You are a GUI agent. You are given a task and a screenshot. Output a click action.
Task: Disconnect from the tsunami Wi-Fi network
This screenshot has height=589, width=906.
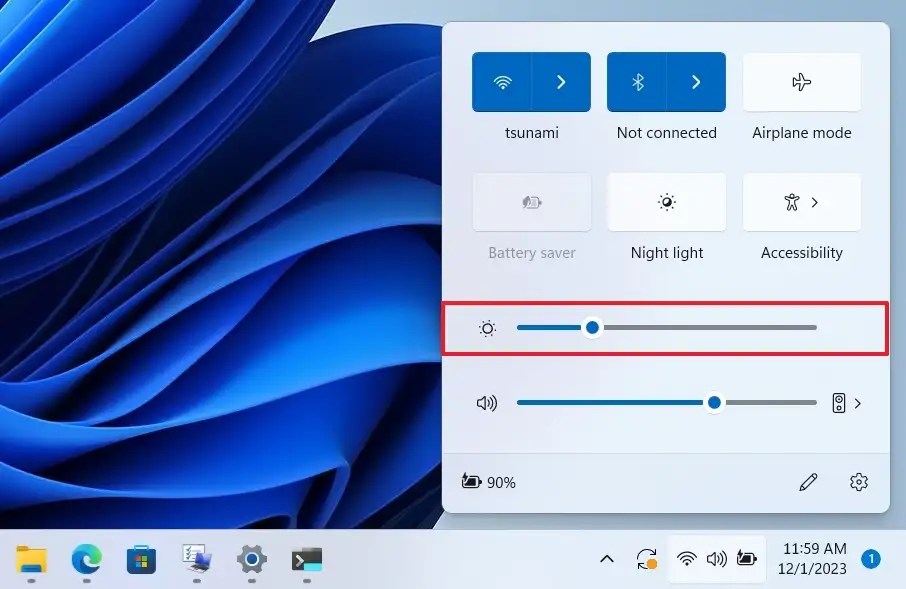click(502, 81)
